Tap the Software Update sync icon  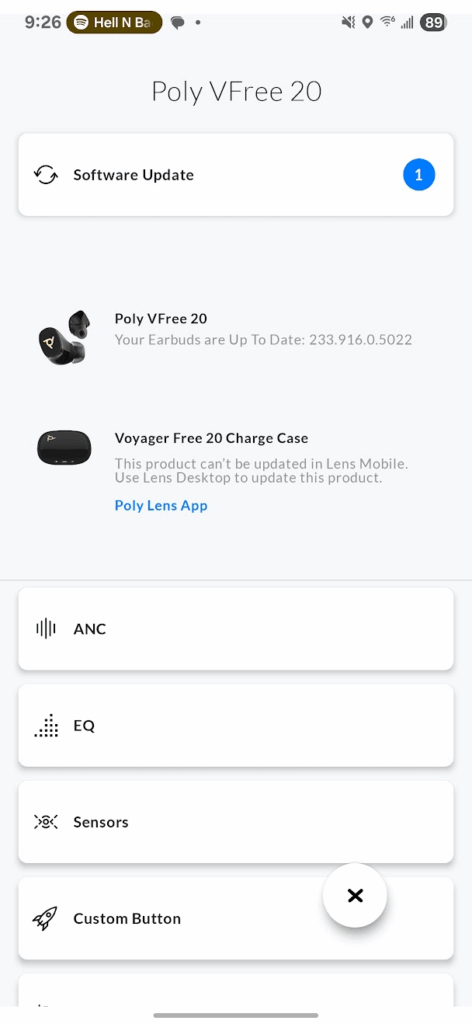point(46,175)
